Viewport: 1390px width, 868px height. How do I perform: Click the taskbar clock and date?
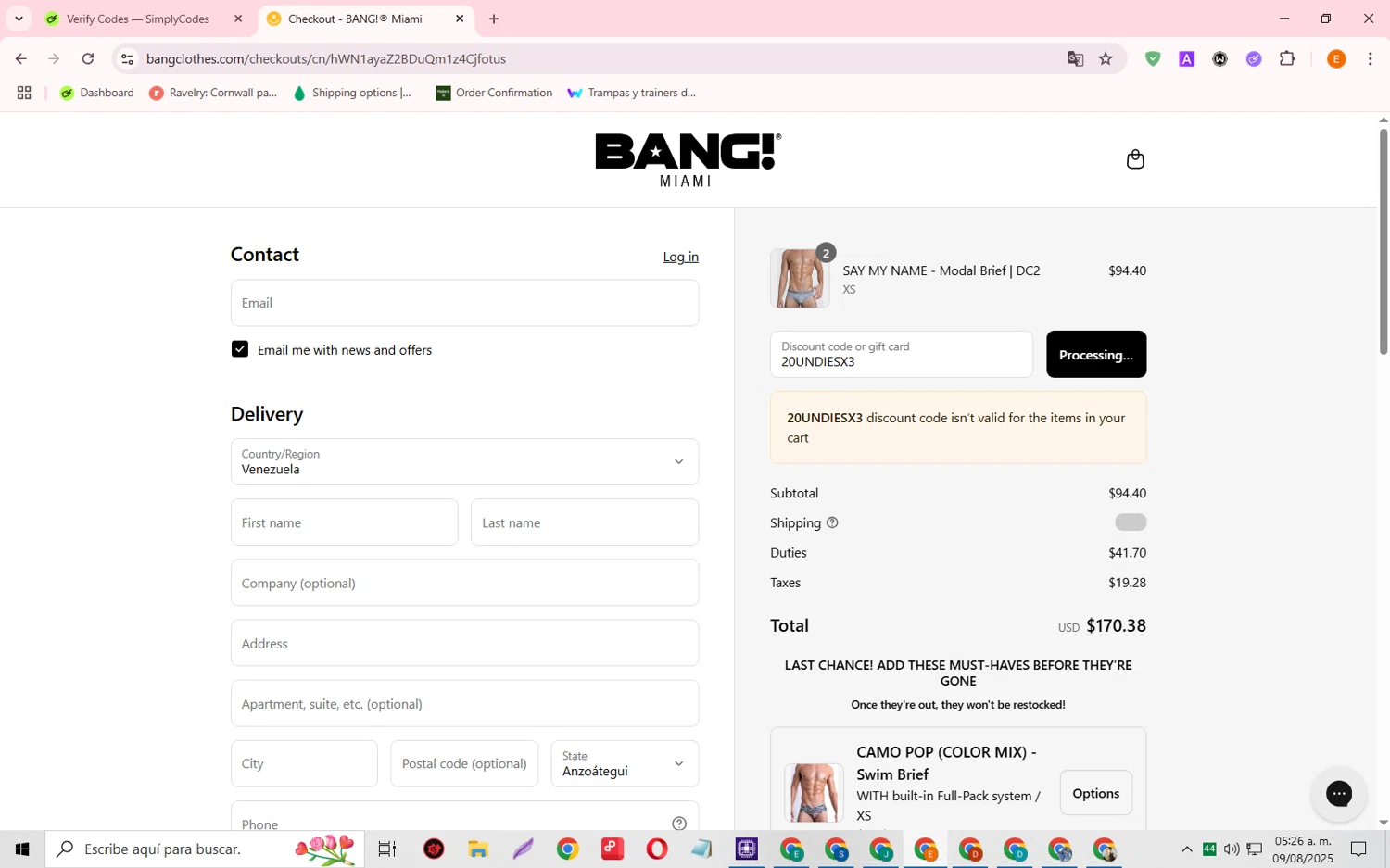pos(1303,849)
